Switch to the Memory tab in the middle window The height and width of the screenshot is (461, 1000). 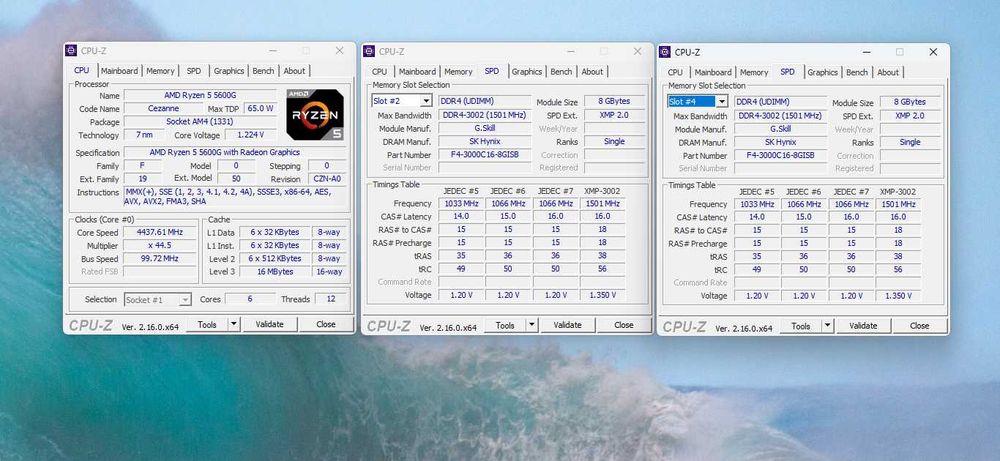pyautogui.click(x=458, y=71)
